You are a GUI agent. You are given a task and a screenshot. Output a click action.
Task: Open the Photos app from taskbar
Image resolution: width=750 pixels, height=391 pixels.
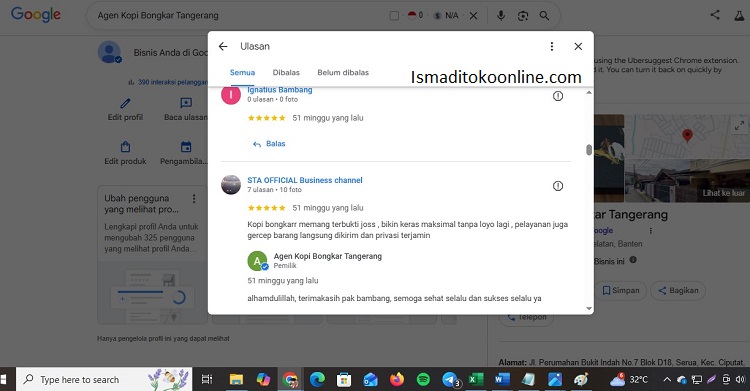pos(555,380)
